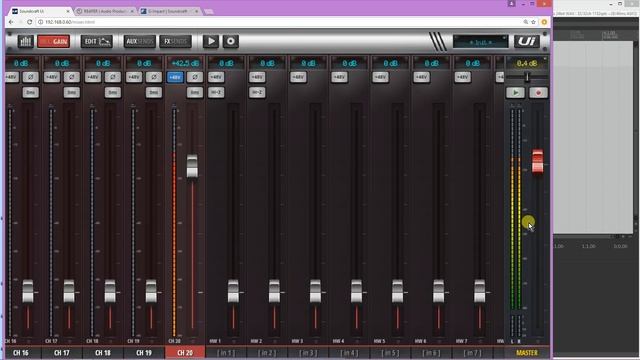Screen dimensions: 640x360
Task: Click the browser back arrow
Action: [x=11, y=22]
